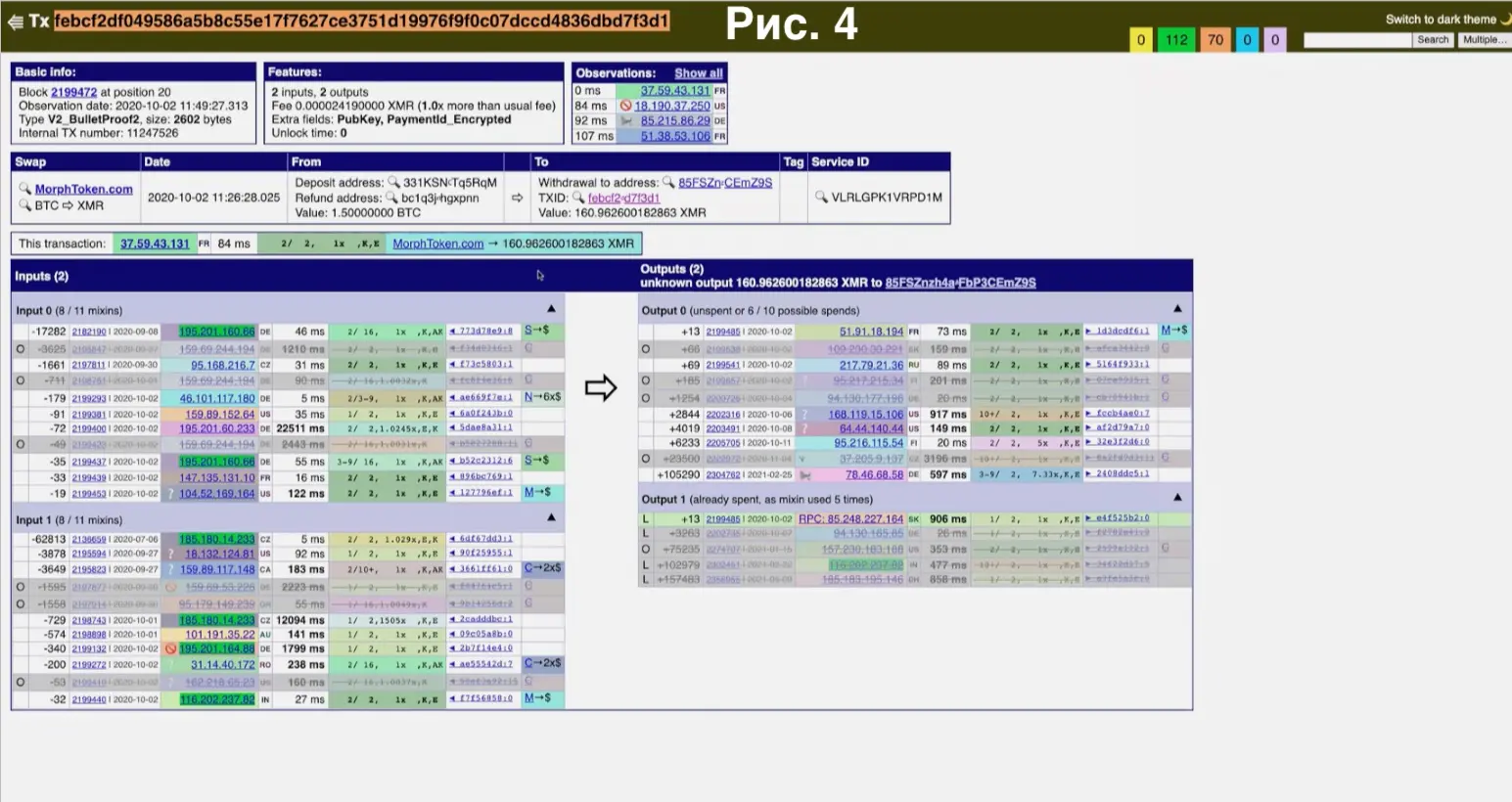Image resolution: width=1512 pixels, height=802 pixels.
Task: Click the icon beside 78.46.68.58
Action: 805,474
